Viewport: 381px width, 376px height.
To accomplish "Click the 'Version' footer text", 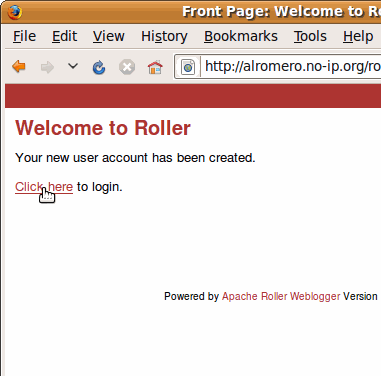I will coord(360,296).
